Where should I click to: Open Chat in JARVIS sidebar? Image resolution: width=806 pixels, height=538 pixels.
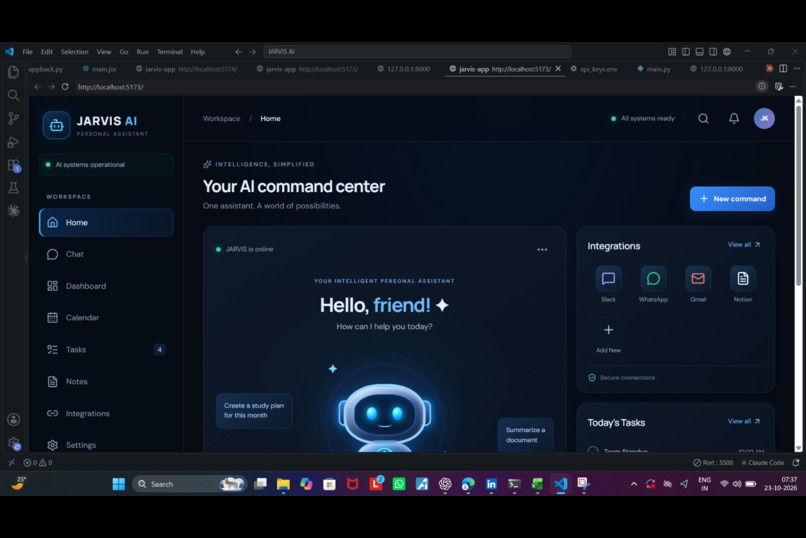tap(106, 254)
